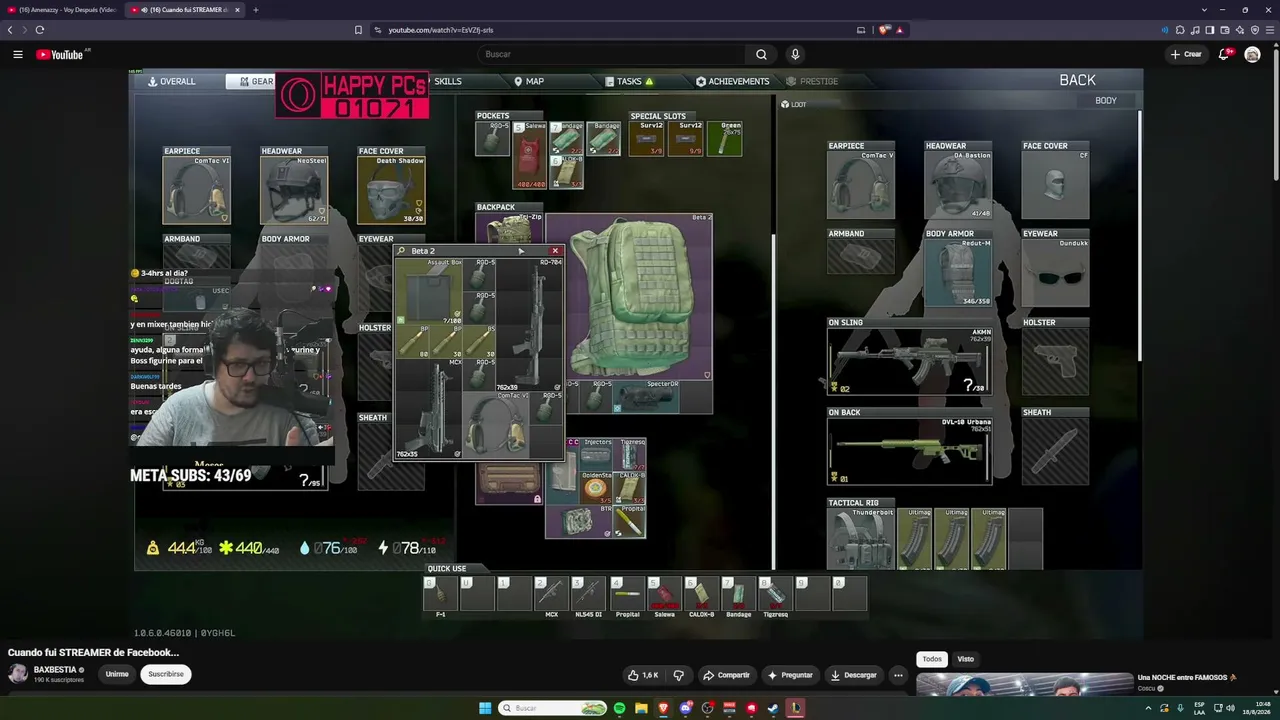Open the SKILLS tab in game
The height and width of the screenshot is (720, 1280).
tap(447, 81)
